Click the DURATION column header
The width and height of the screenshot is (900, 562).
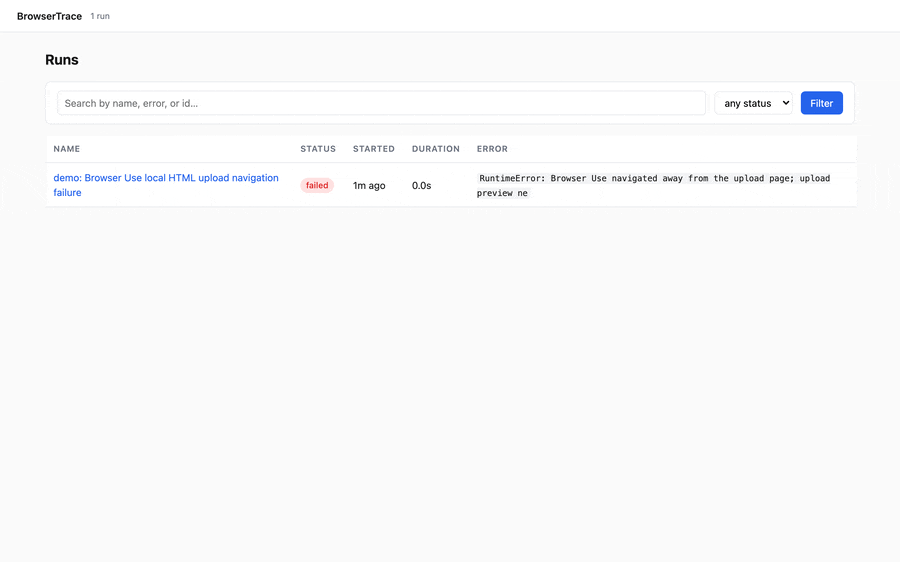click(436, 149)
